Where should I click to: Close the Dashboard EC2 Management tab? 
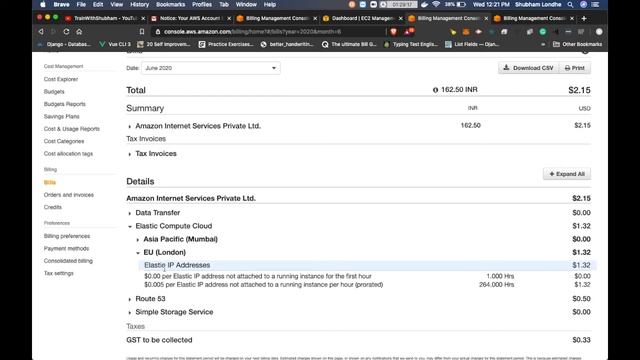pos(400,18)
